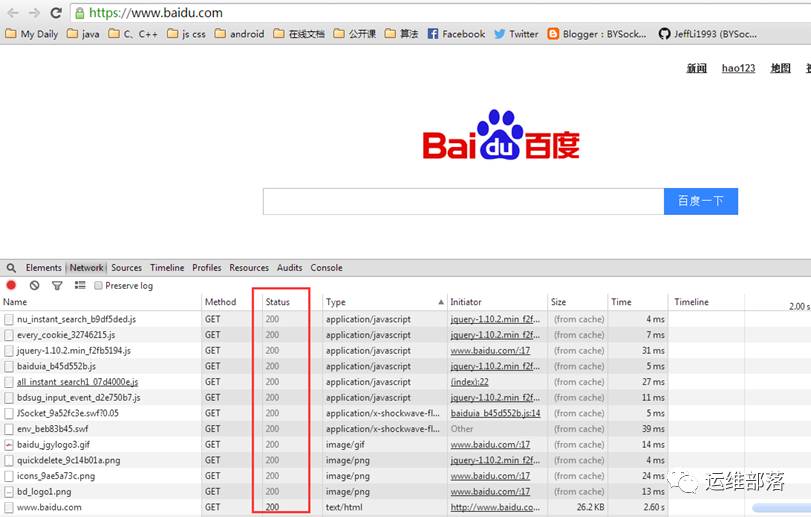Image resolution: width=811 pixels, height=517 pixels.
Task: Reload the page with the refresh icon
Action: [x=56, y=13]
